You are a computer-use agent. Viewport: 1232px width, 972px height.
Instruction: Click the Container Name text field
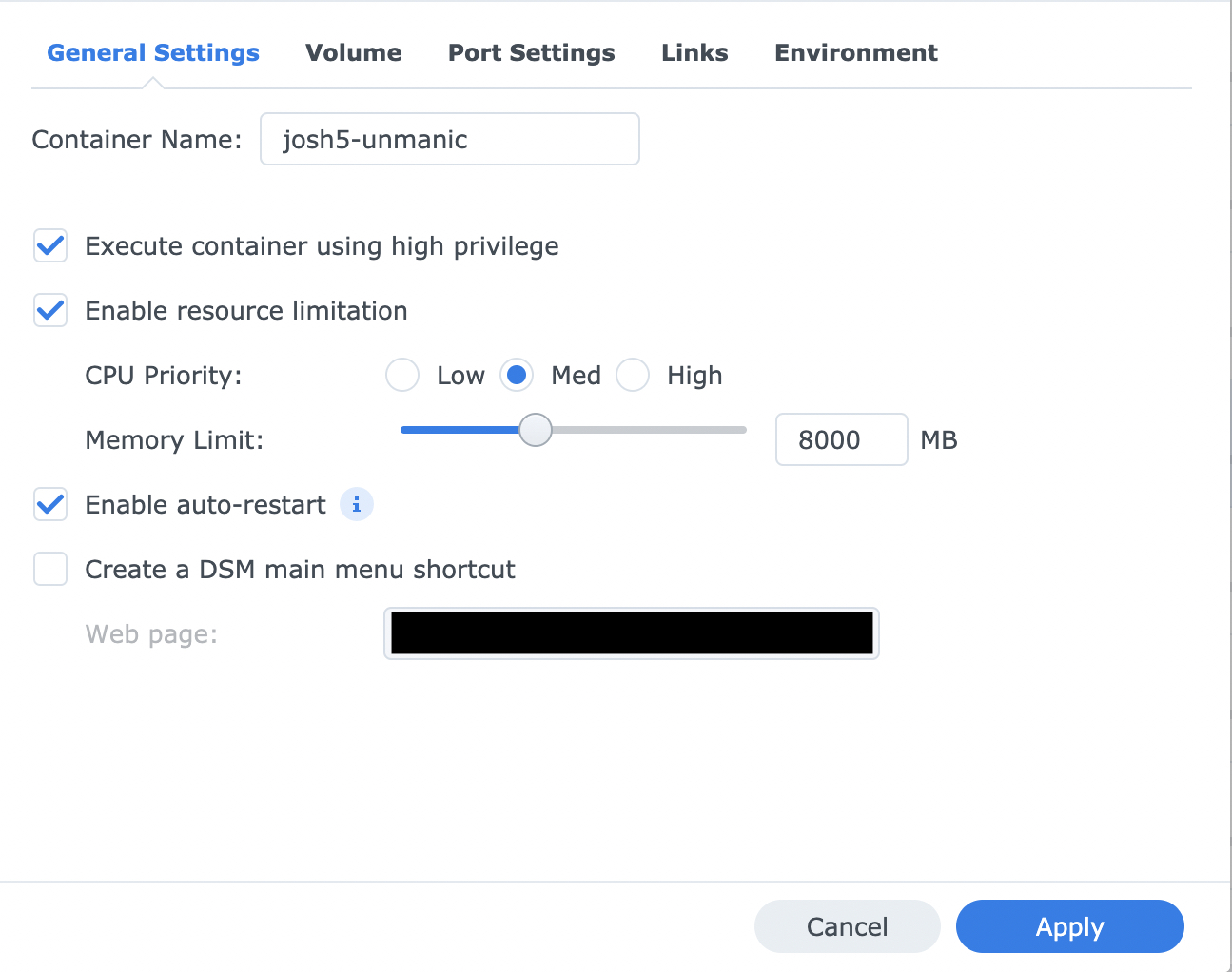pos(449,140)
